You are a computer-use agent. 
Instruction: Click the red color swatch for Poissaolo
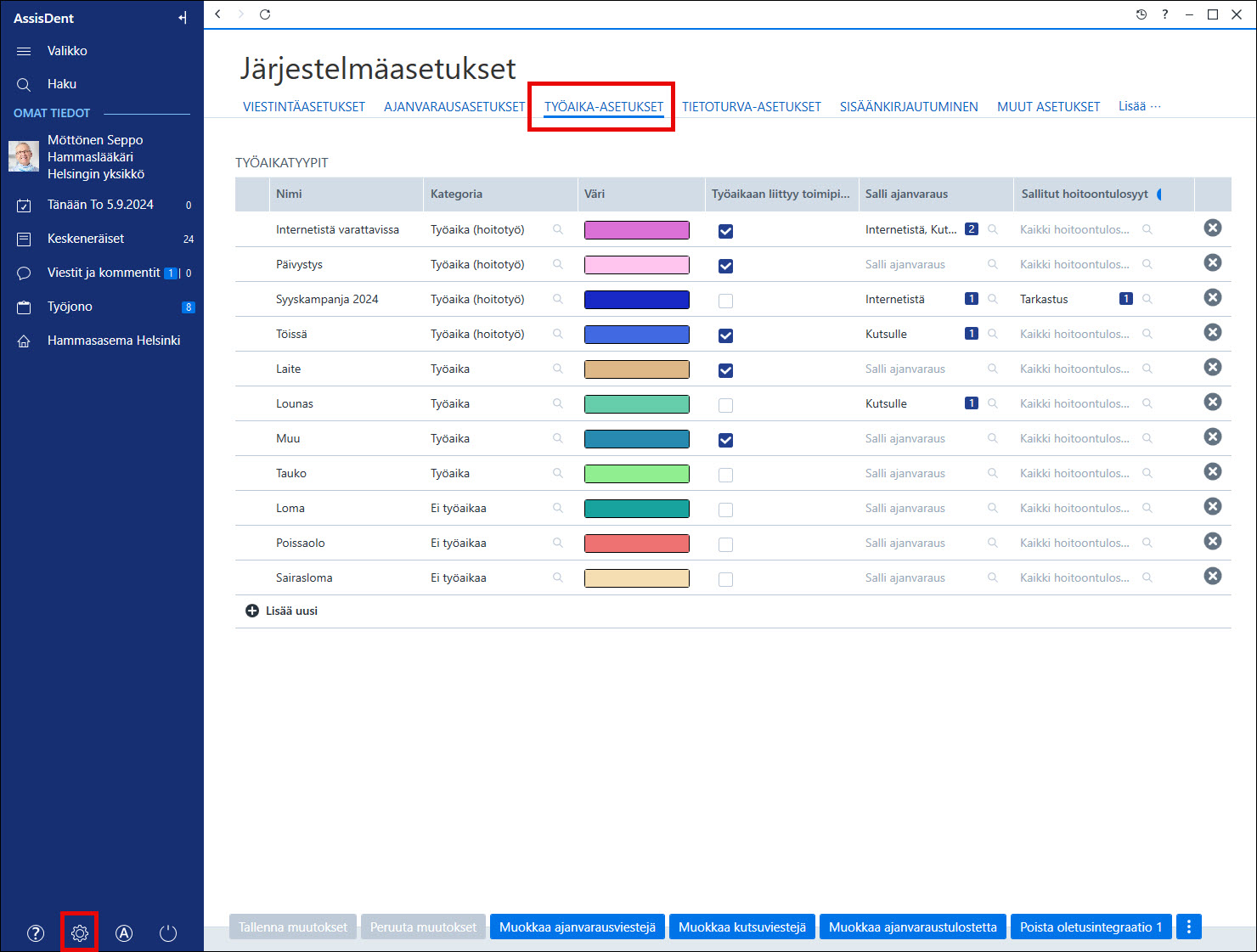[637, 544]
